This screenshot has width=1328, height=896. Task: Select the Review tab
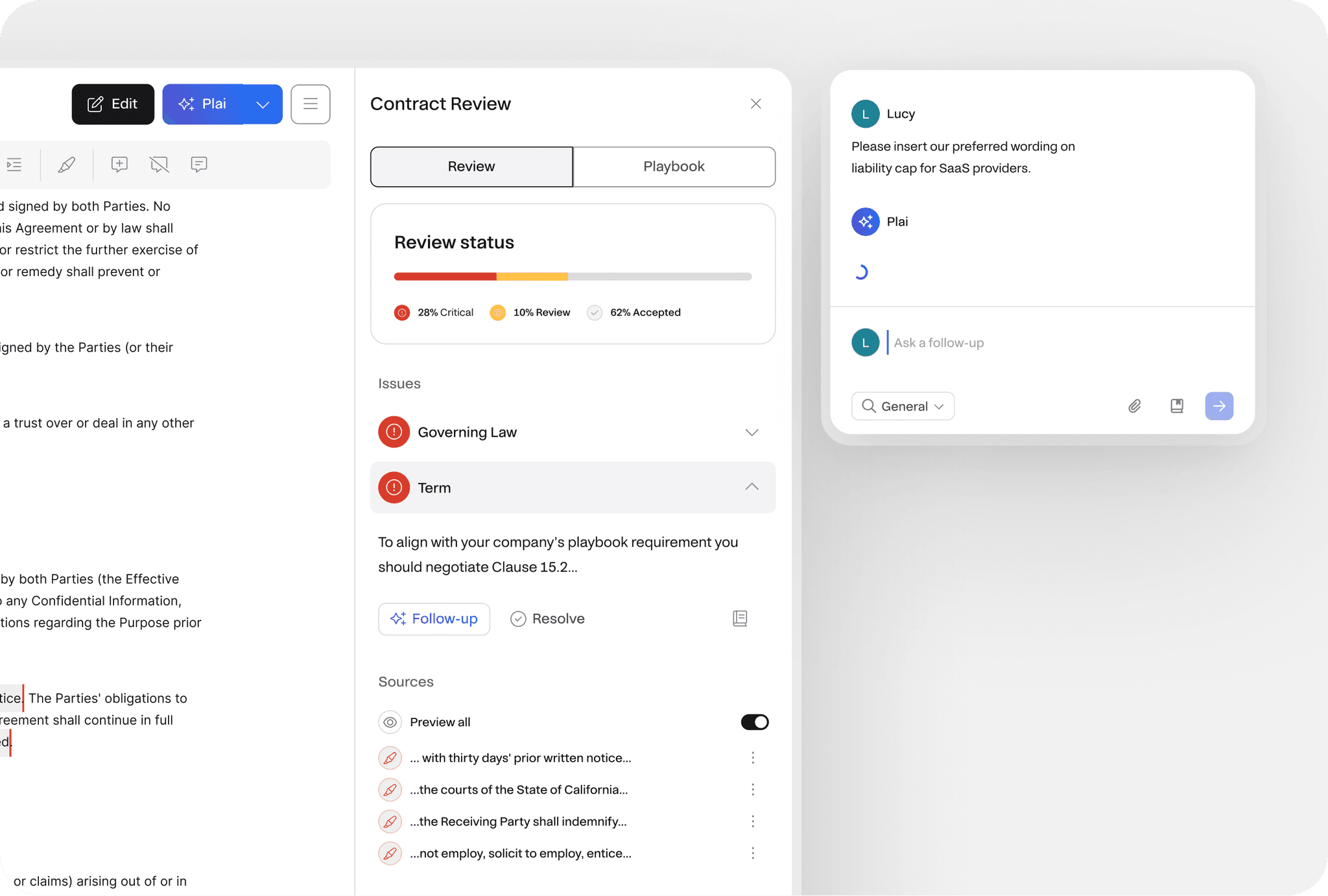click(x=471, y=167)
